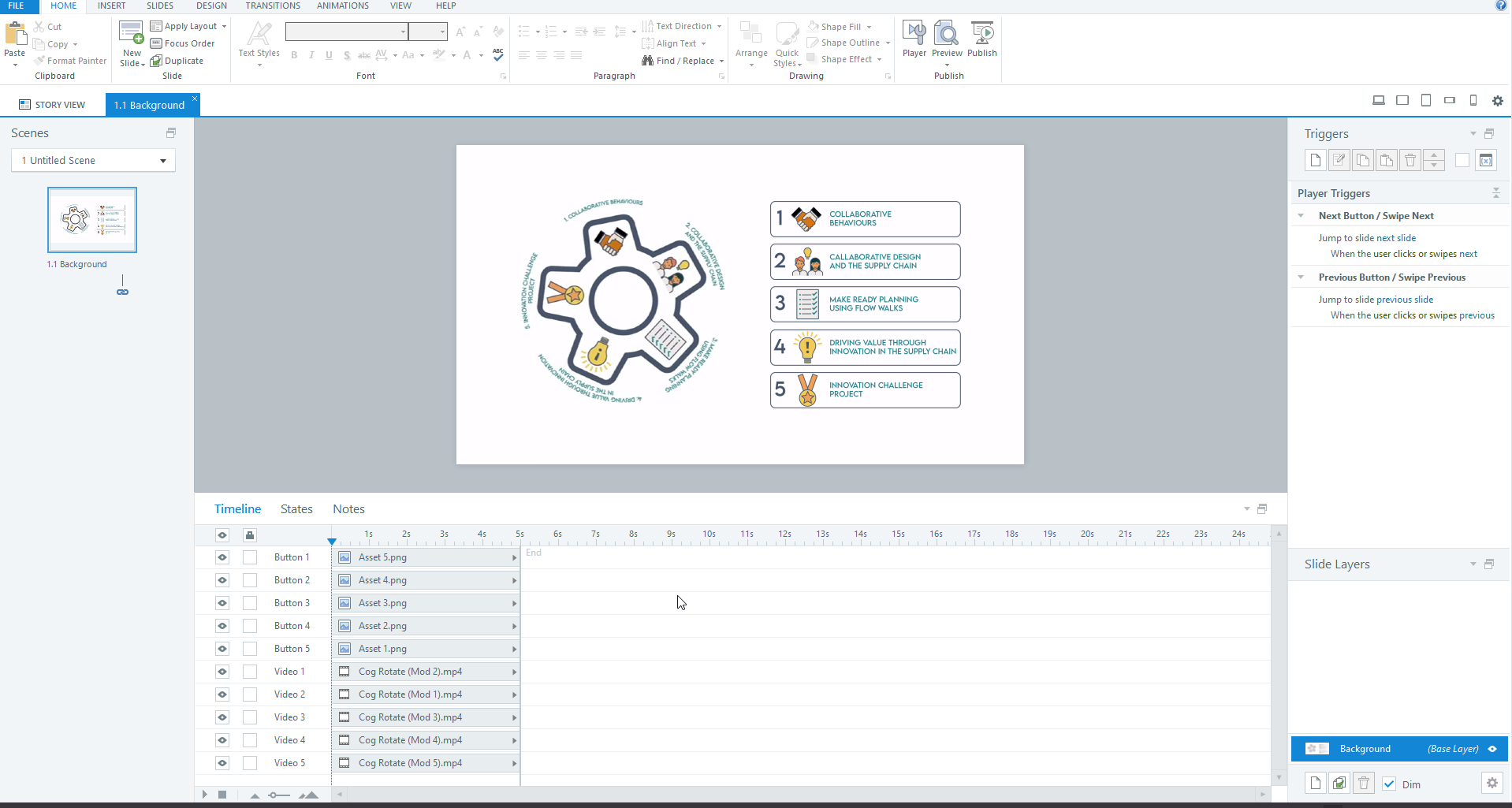Create a new trigger in Triggers panel
Screen dimensions: 1512x808
pos(1315,161)
